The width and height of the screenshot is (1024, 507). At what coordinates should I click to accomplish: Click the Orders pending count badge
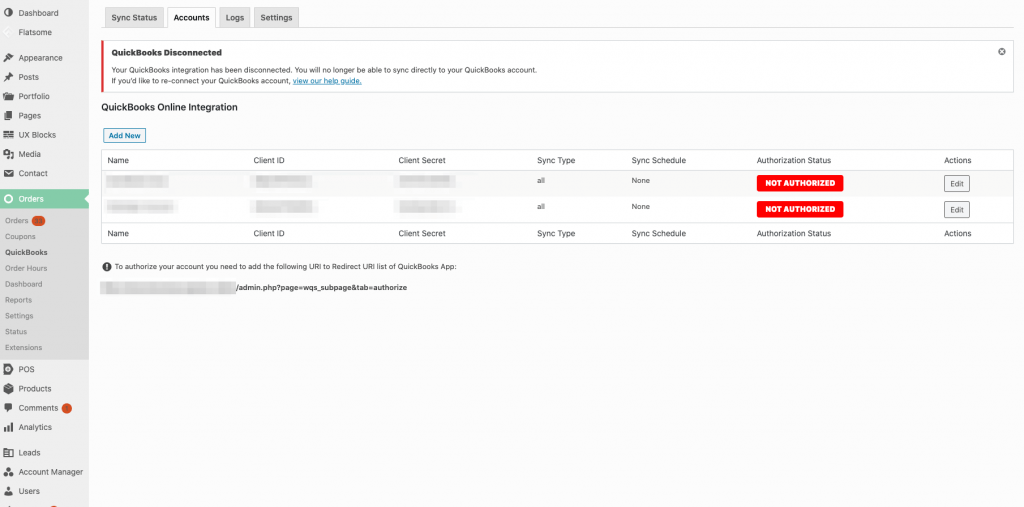[x=39, y=221]
